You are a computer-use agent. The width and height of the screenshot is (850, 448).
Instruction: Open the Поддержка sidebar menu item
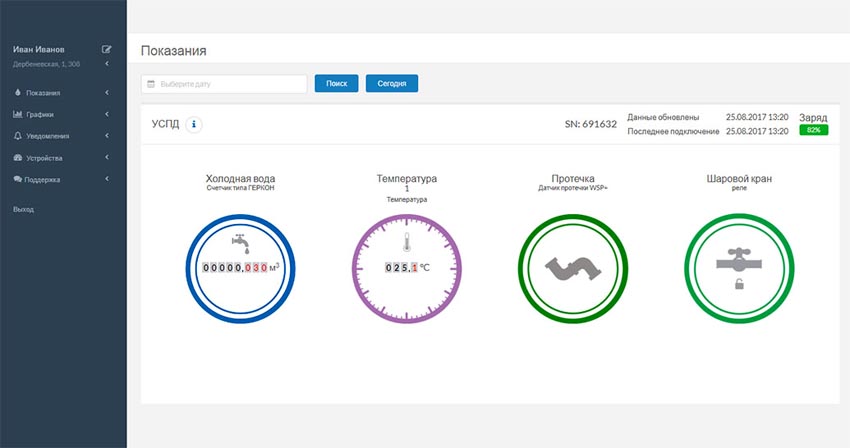coord(63,180)
